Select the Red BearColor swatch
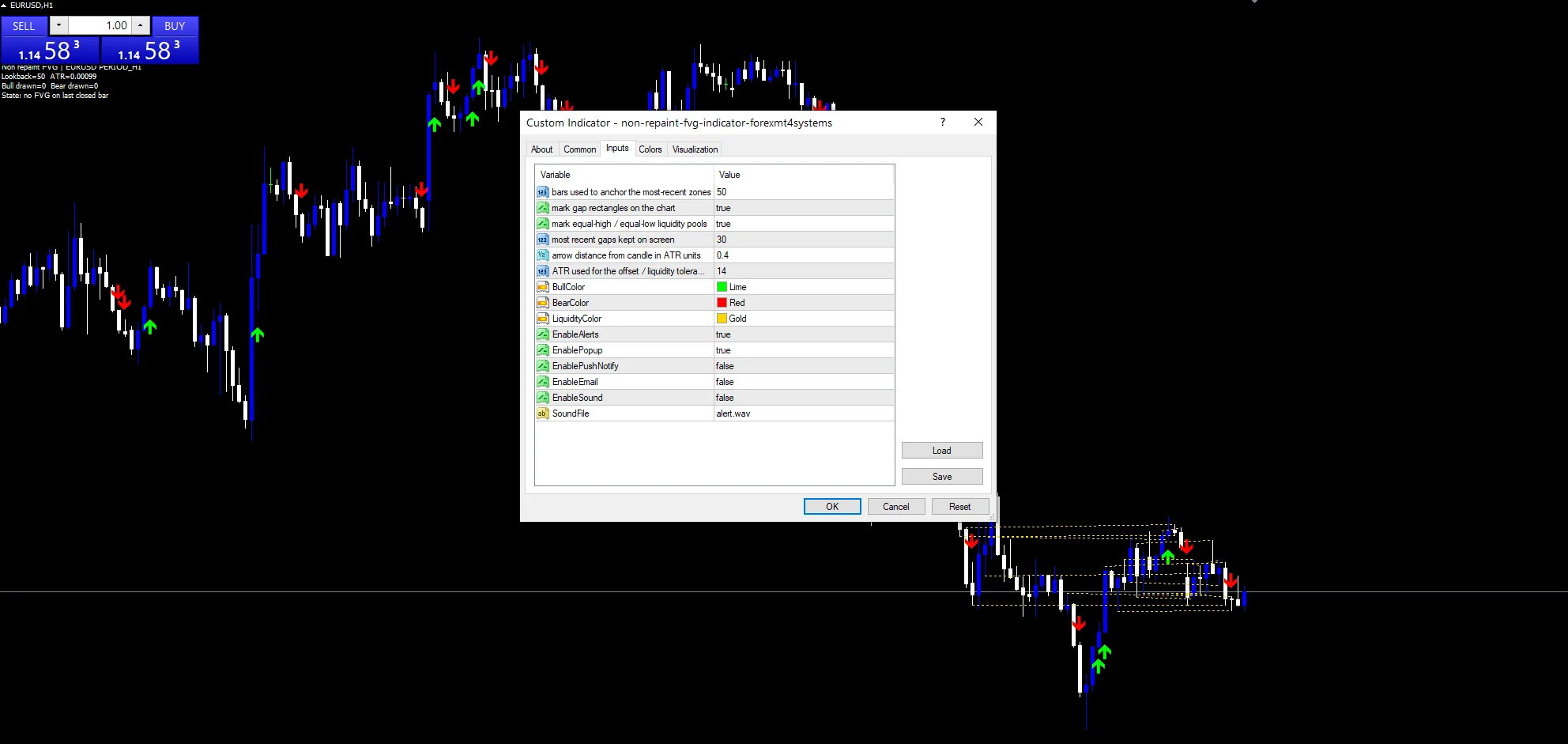Viewport: 1568px width, 744px height. (x=722, y=303)
